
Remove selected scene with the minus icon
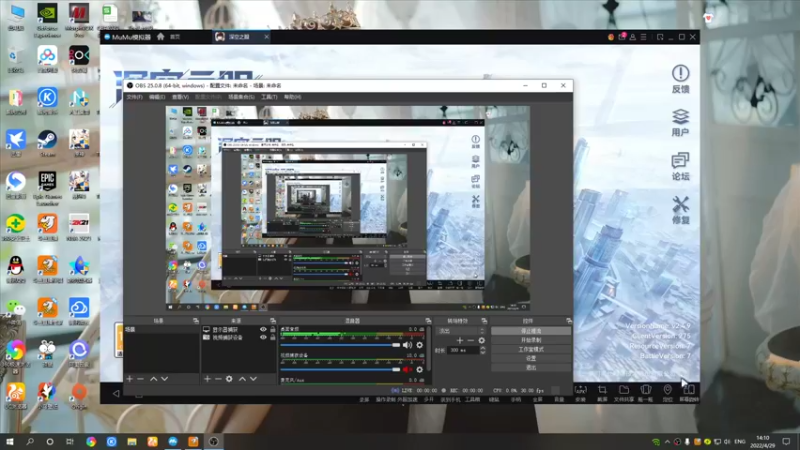click(140, 379)
